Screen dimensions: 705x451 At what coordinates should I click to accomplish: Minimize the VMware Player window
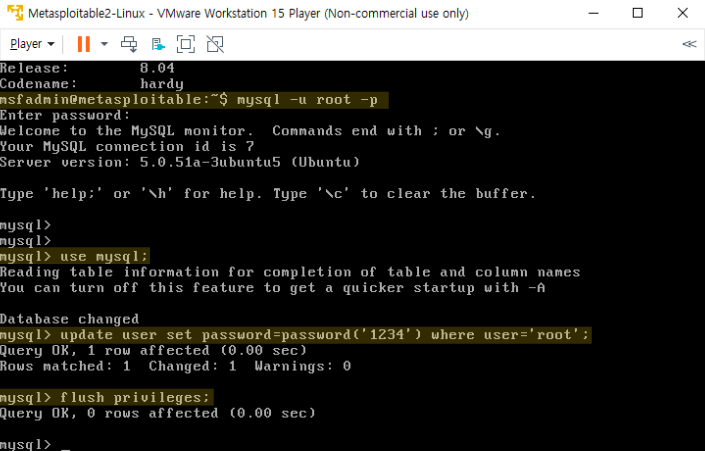pyautogui.click(x=593, y=13)
